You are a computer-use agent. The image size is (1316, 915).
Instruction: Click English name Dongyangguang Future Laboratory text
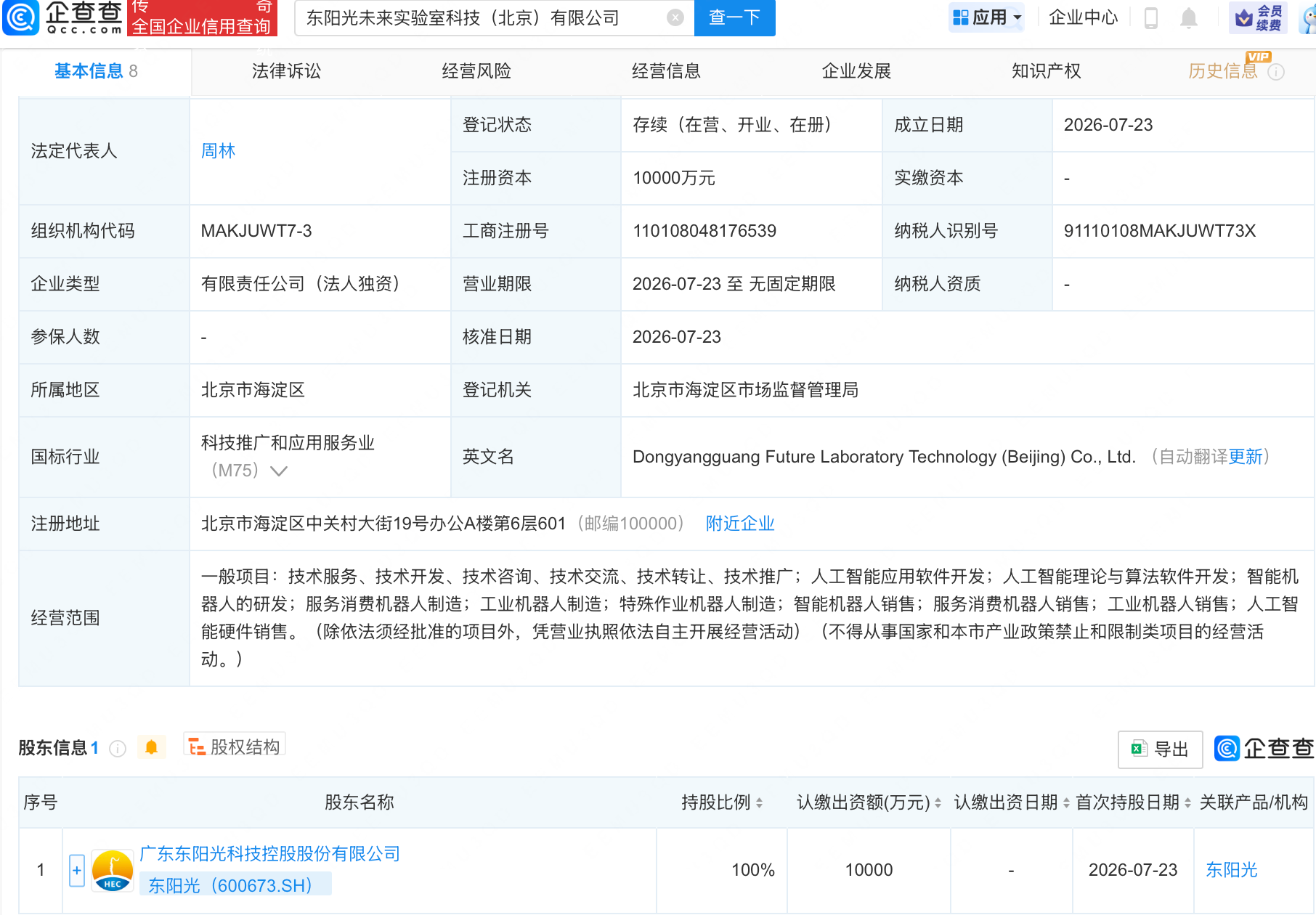point(884,457)
